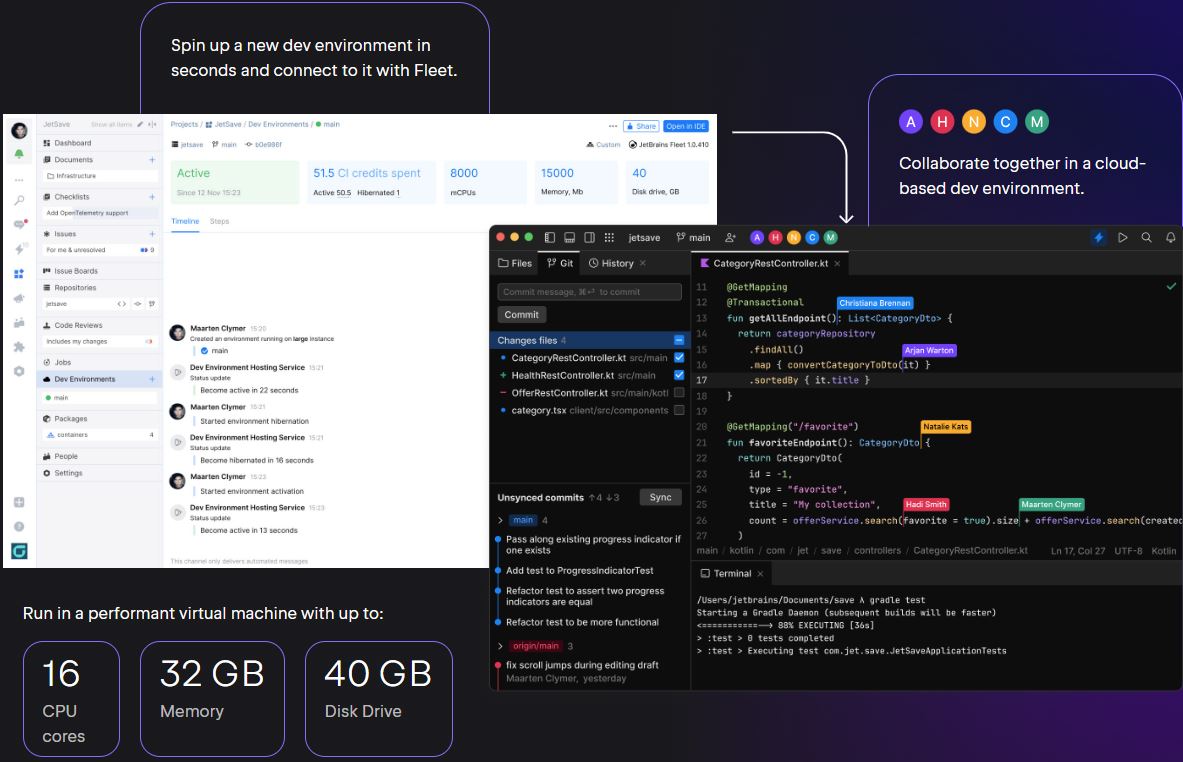Click the pencil edit icon next to JetSave
Viewport: 1183px width, 762px height.
pyautogui.click(x=140, y=124)
